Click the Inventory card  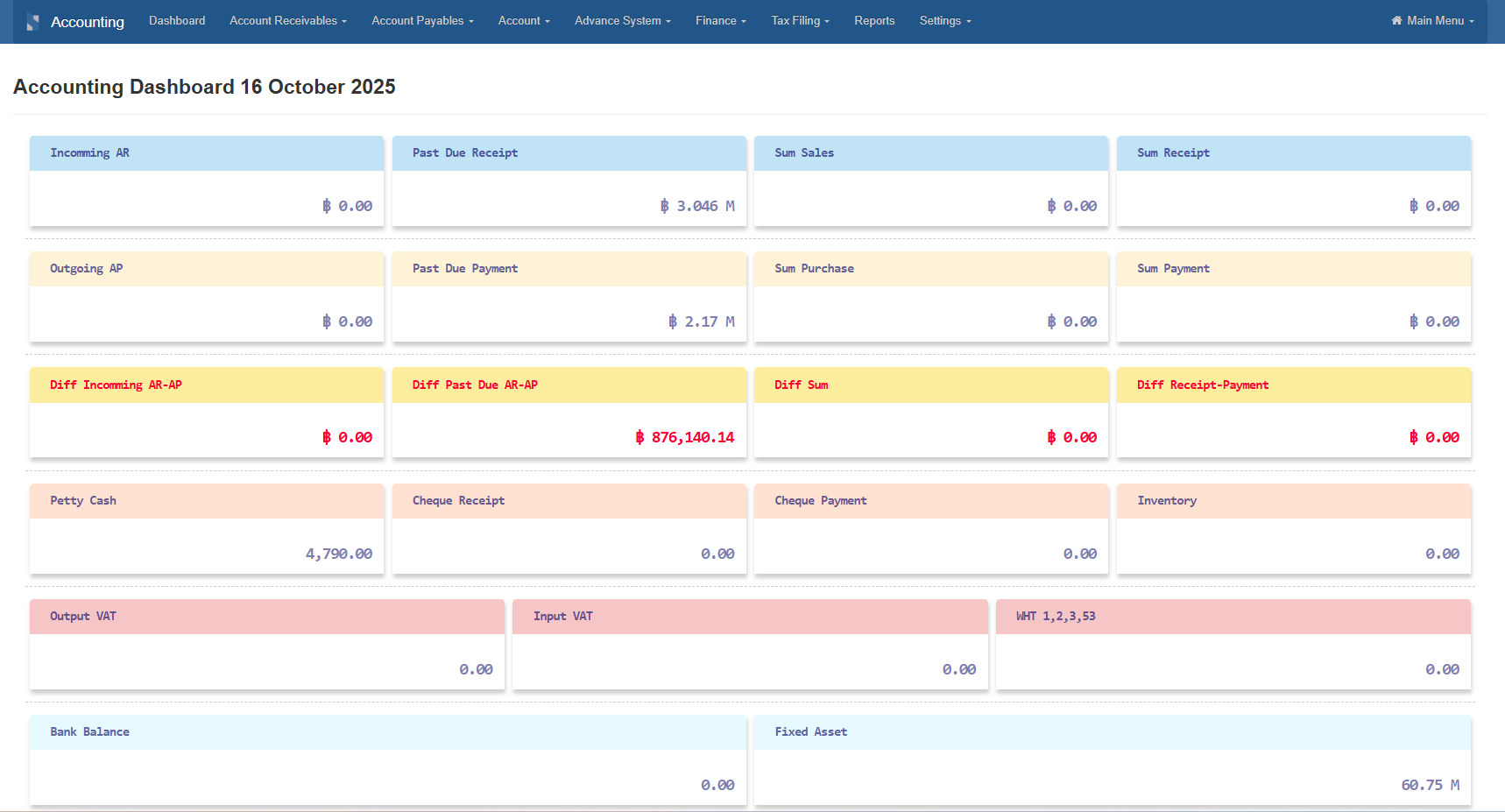tap(1294, 528)
